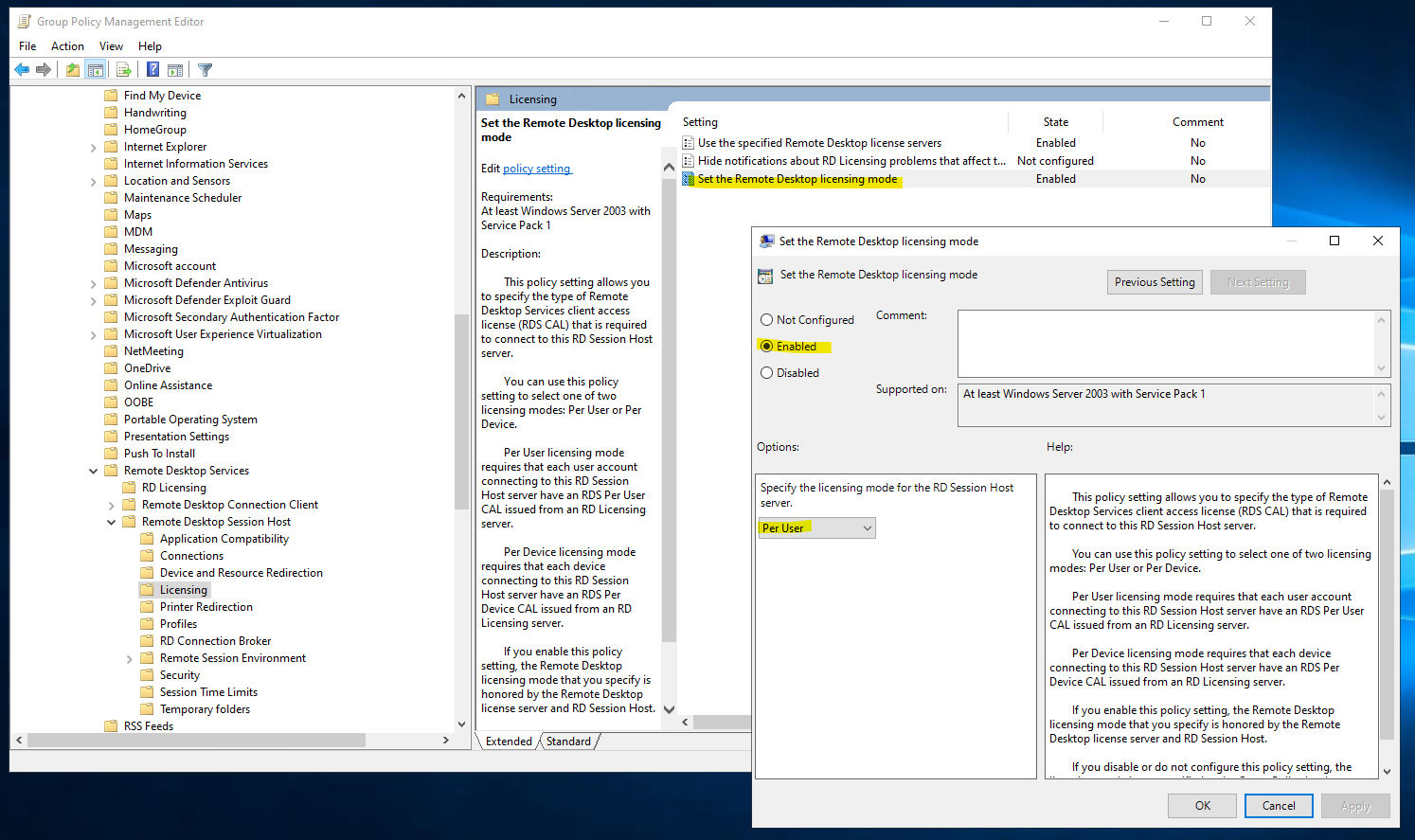Screen dimensions: 1415x840
Task: Open the Per User licensing mode dropdown
Action: tap(816, 528)
